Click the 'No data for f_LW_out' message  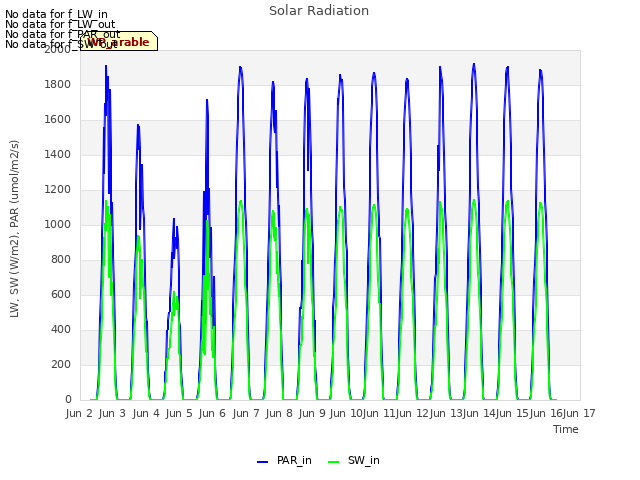[60, 24]
